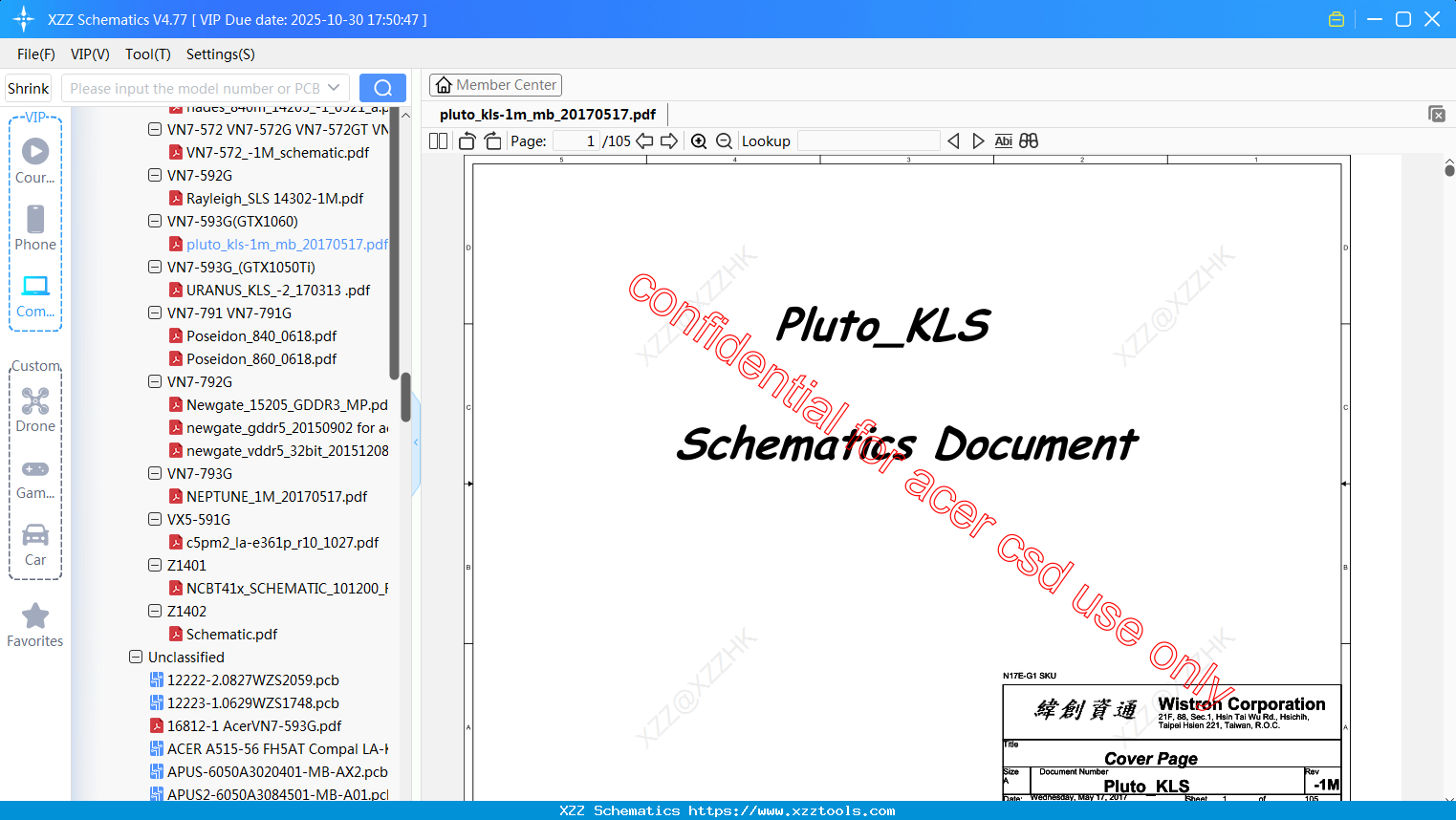Viewport: 1456px width, 820px height.
Task: Open the Settings(S) menu
Action: pos(221,54)
